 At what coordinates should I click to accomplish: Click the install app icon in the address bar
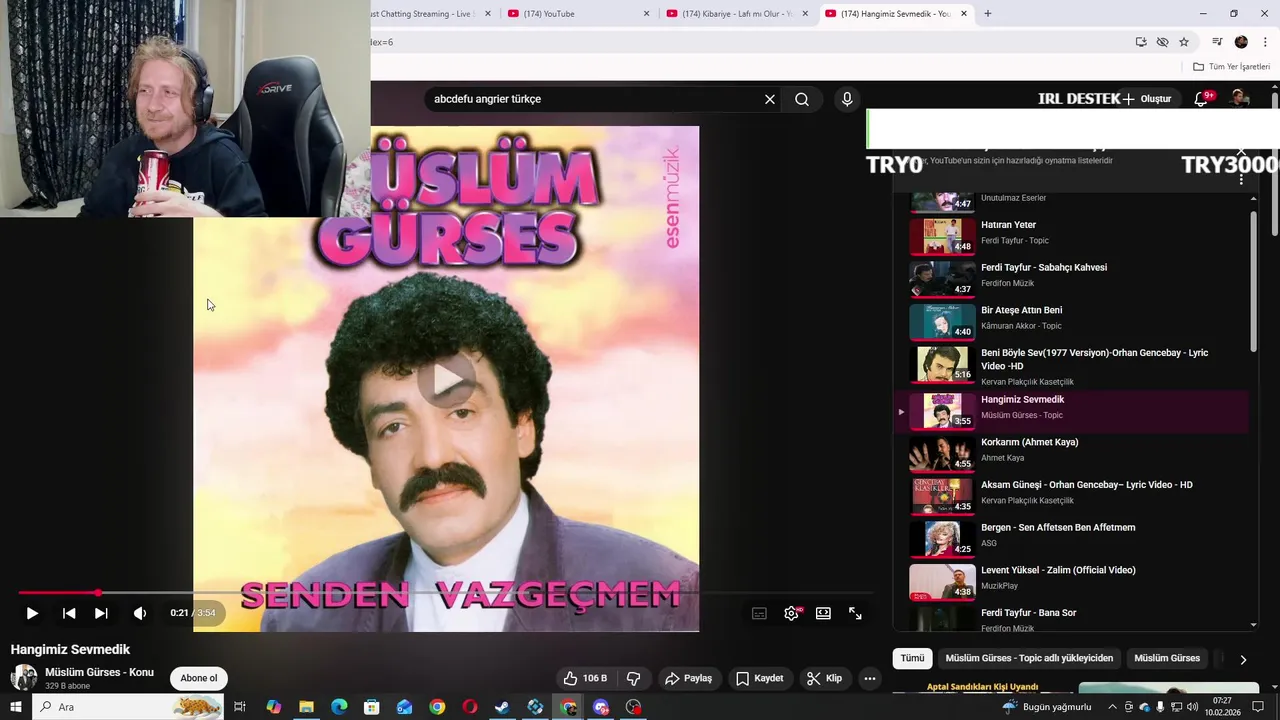[x=1141, y=42]
